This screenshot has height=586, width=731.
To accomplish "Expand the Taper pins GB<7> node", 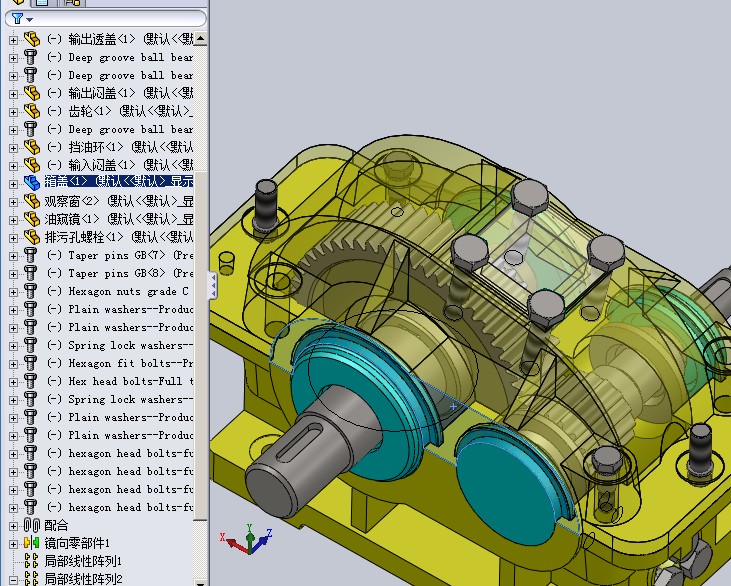I will coord(14,256).
